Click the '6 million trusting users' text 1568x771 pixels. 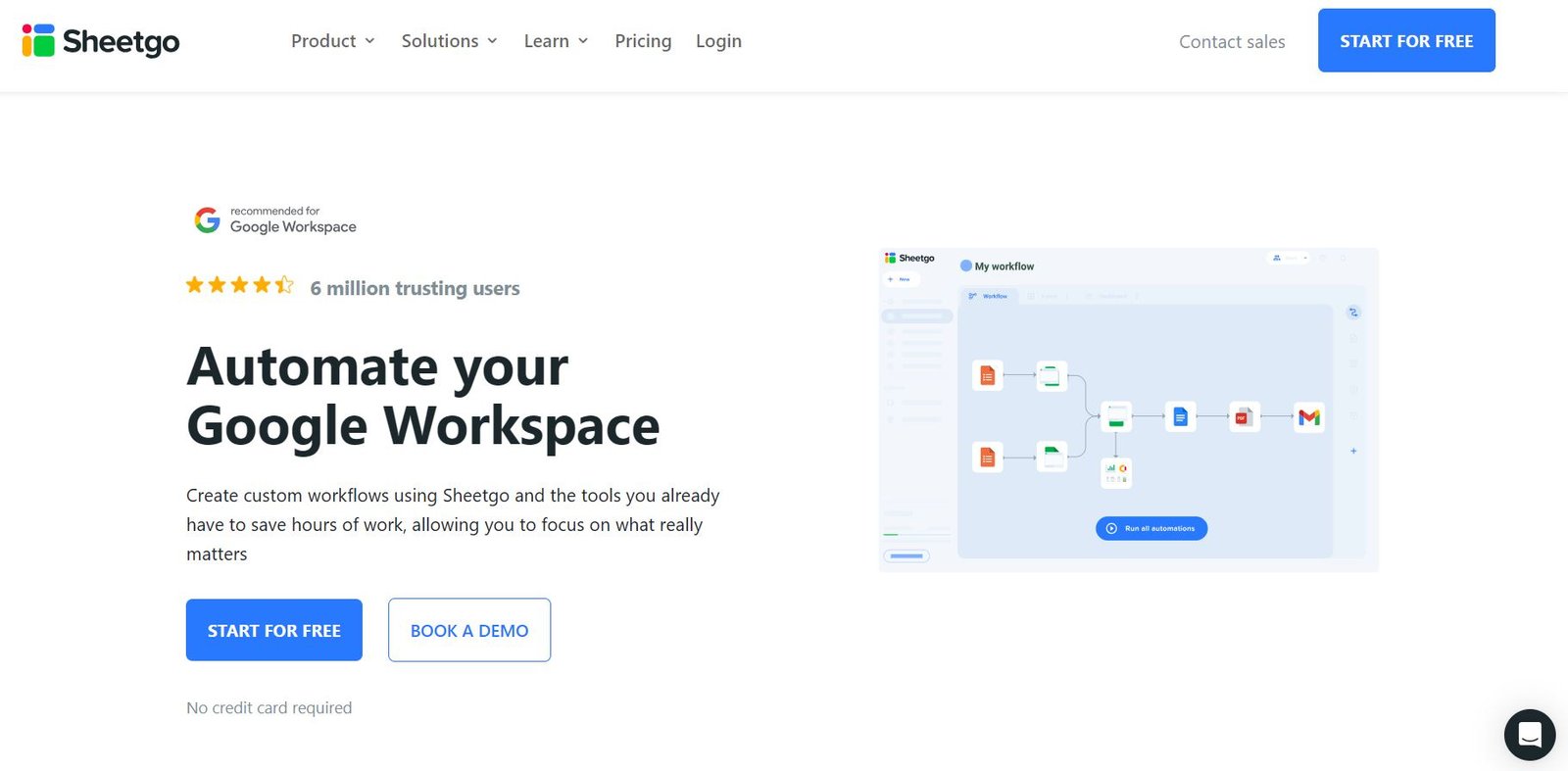[415, 288]
